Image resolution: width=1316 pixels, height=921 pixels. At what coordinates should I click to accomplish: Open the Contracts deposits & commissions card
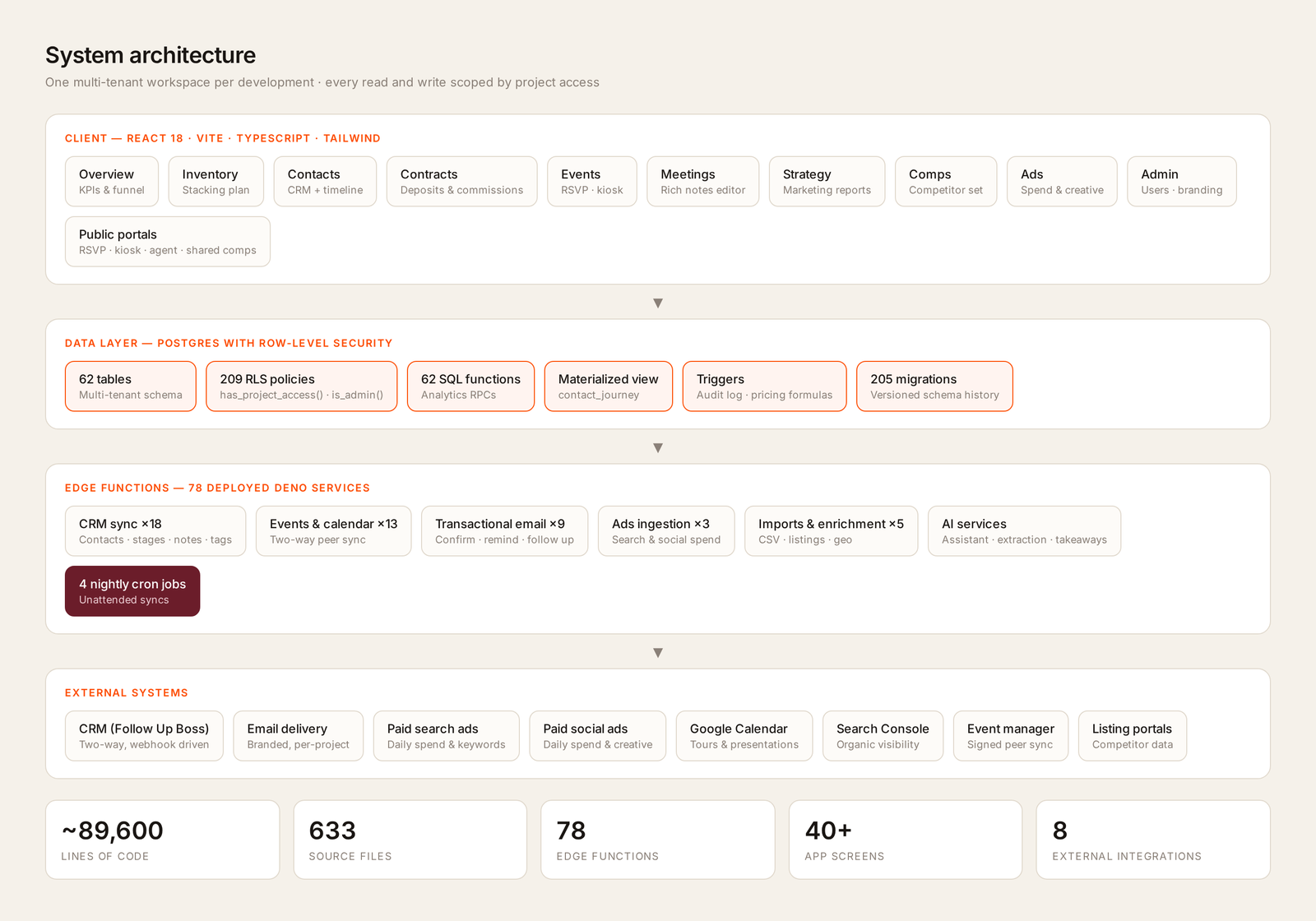point(461,182)
